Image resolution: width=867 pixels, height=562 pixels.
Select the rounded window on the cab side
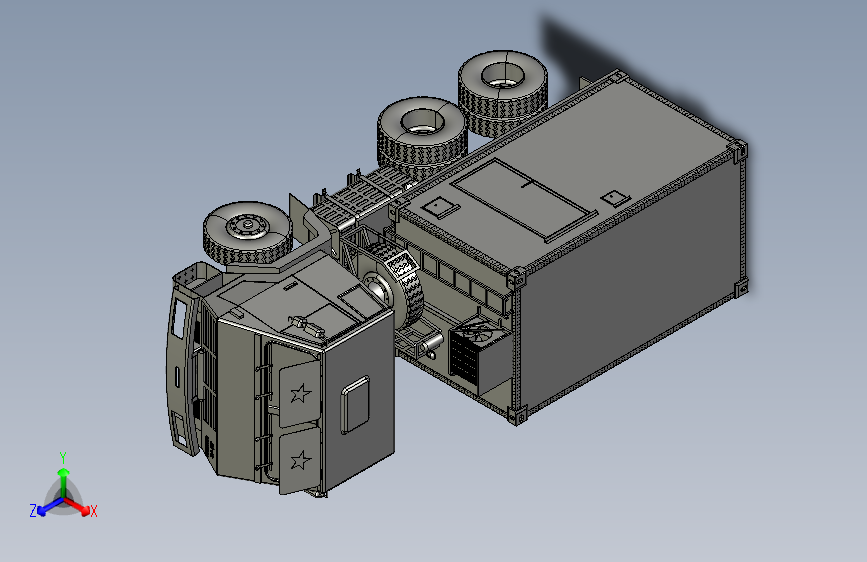[355, 404]
